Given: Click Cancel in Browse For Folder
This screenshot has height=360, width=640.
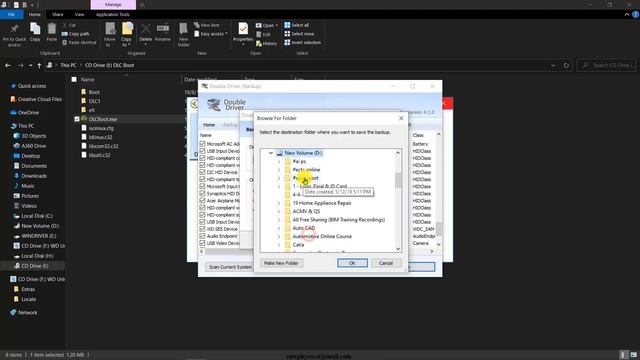Looking at the screenshot, I should coord(386,263).
